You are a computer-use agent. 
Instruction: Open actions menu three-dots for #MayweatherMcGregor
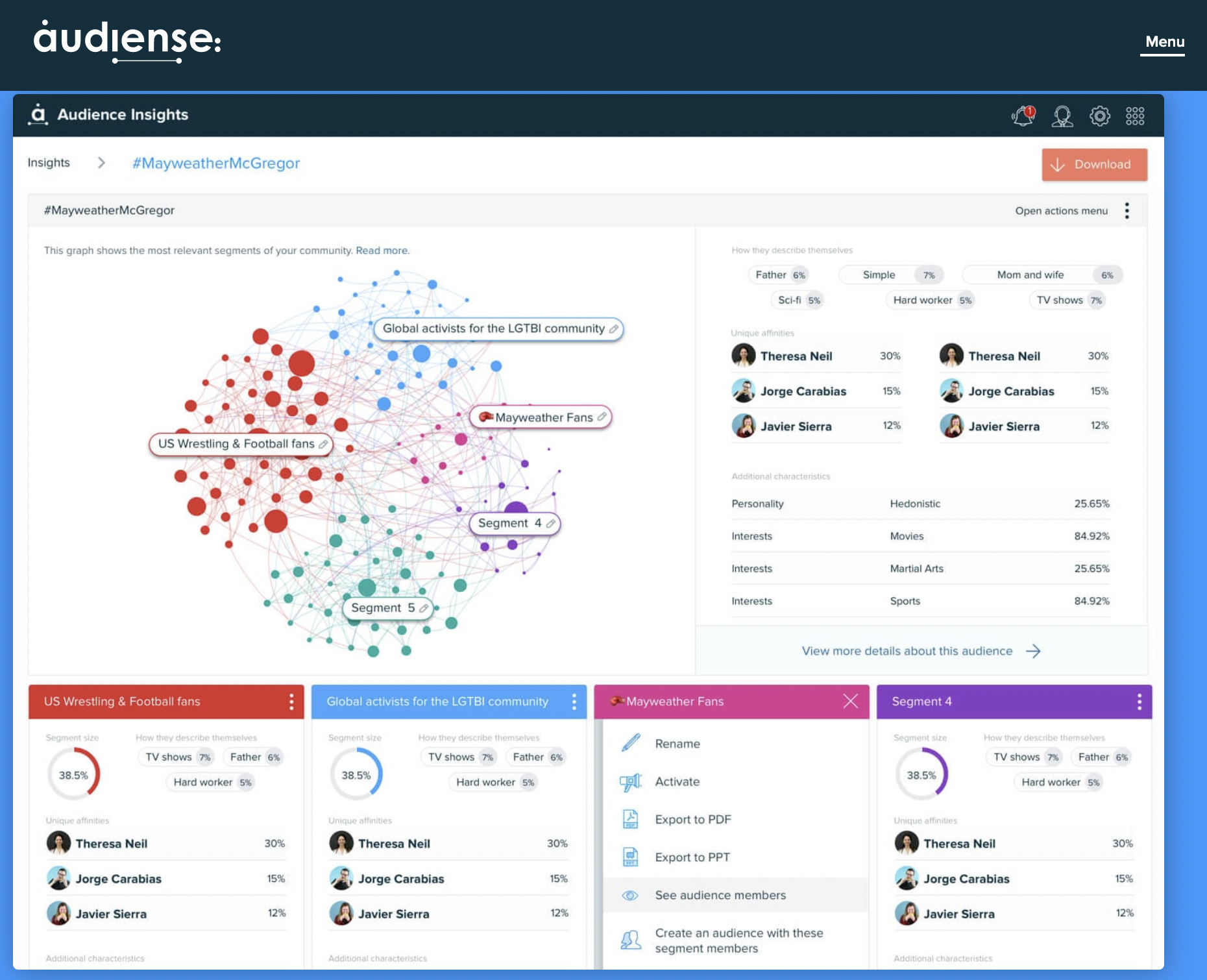tap(1127, 210)
